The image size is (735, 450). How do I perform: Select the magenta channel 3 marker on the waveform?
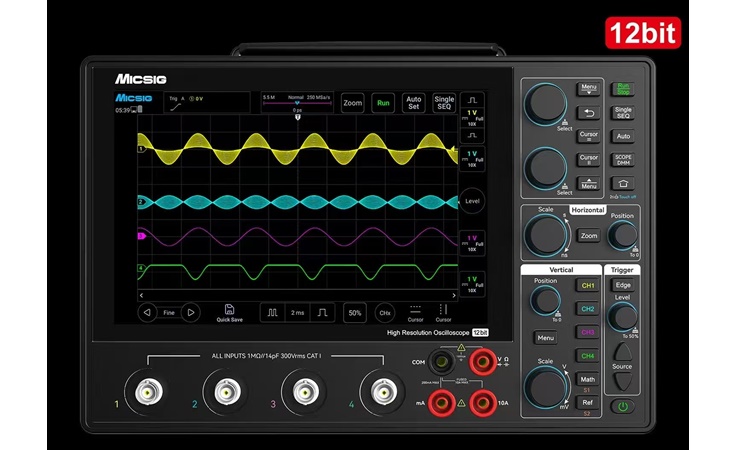tap(141, 236)
